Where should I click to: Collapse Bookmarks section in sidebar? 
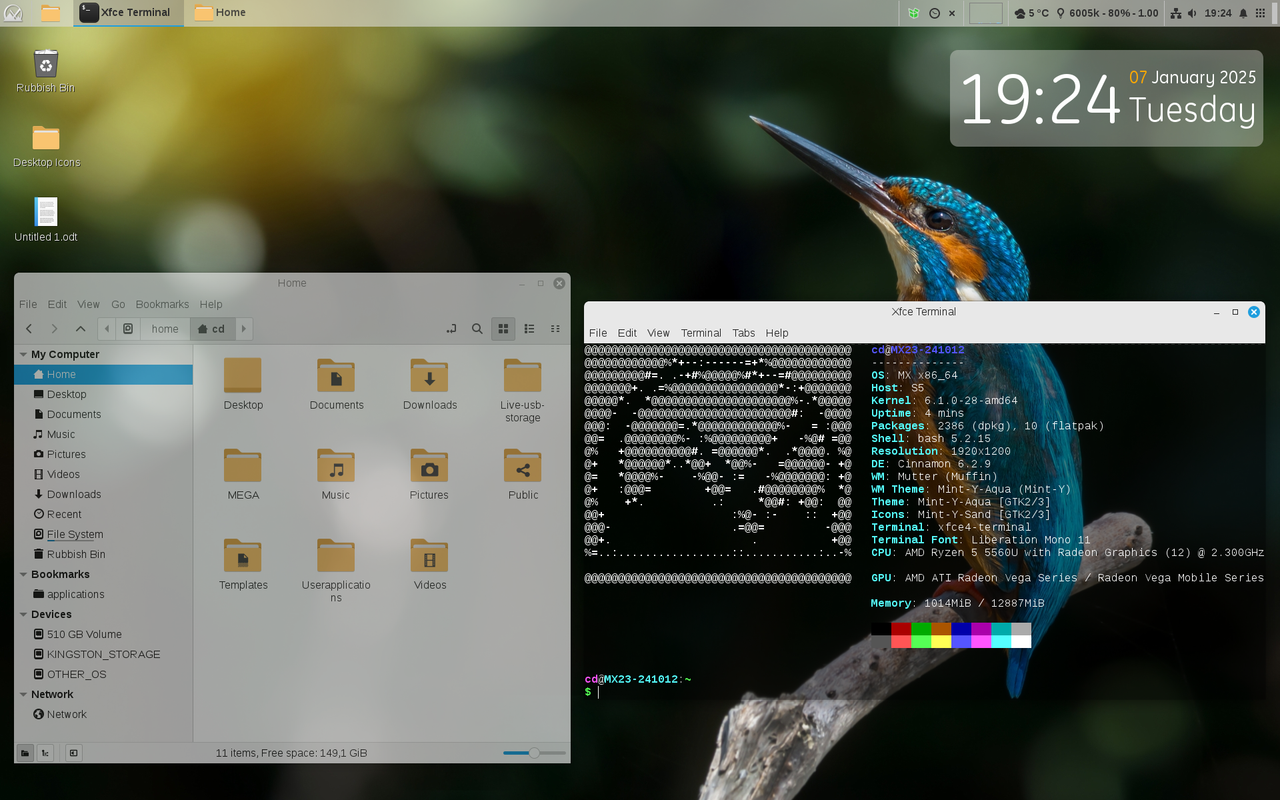[x=23, y=574]
